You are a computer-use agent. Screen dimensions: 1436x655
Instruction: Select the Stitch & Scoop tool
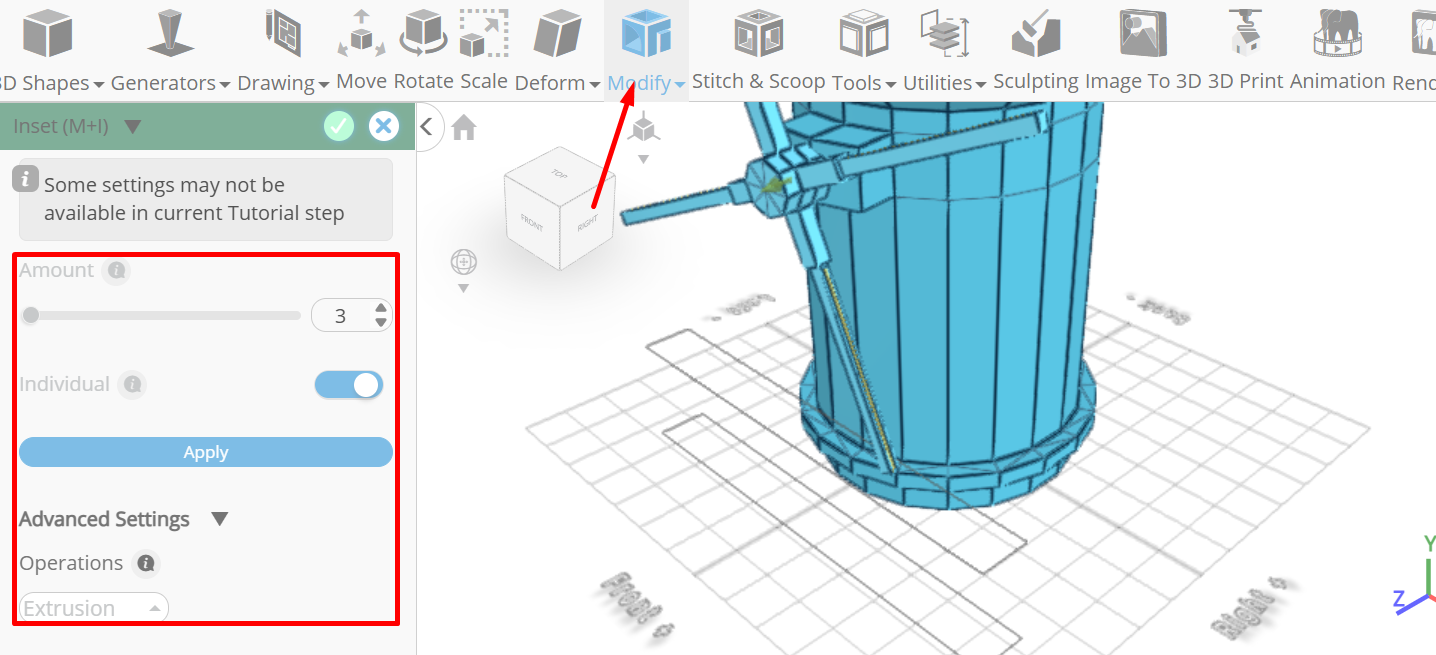coord(758,50)
